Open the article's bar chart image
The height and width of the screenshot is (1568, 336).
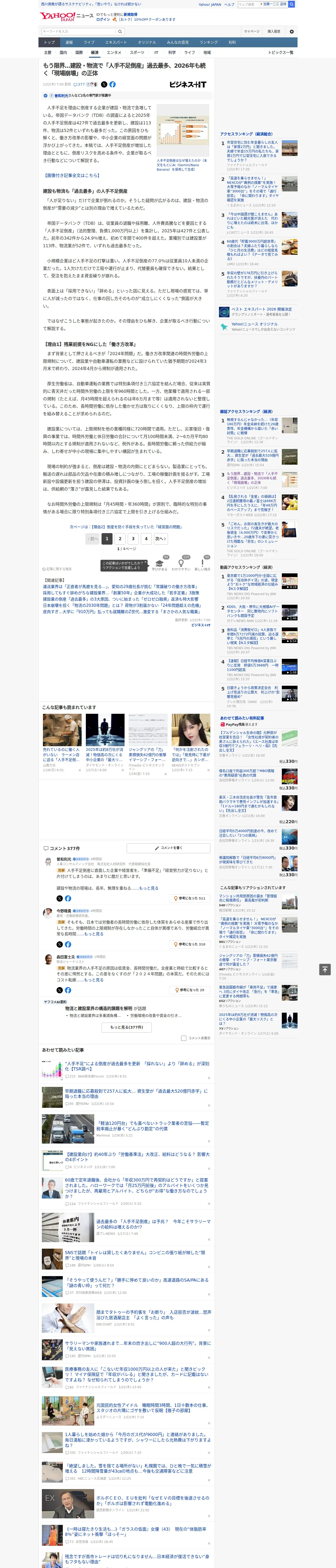click(182, 130)
